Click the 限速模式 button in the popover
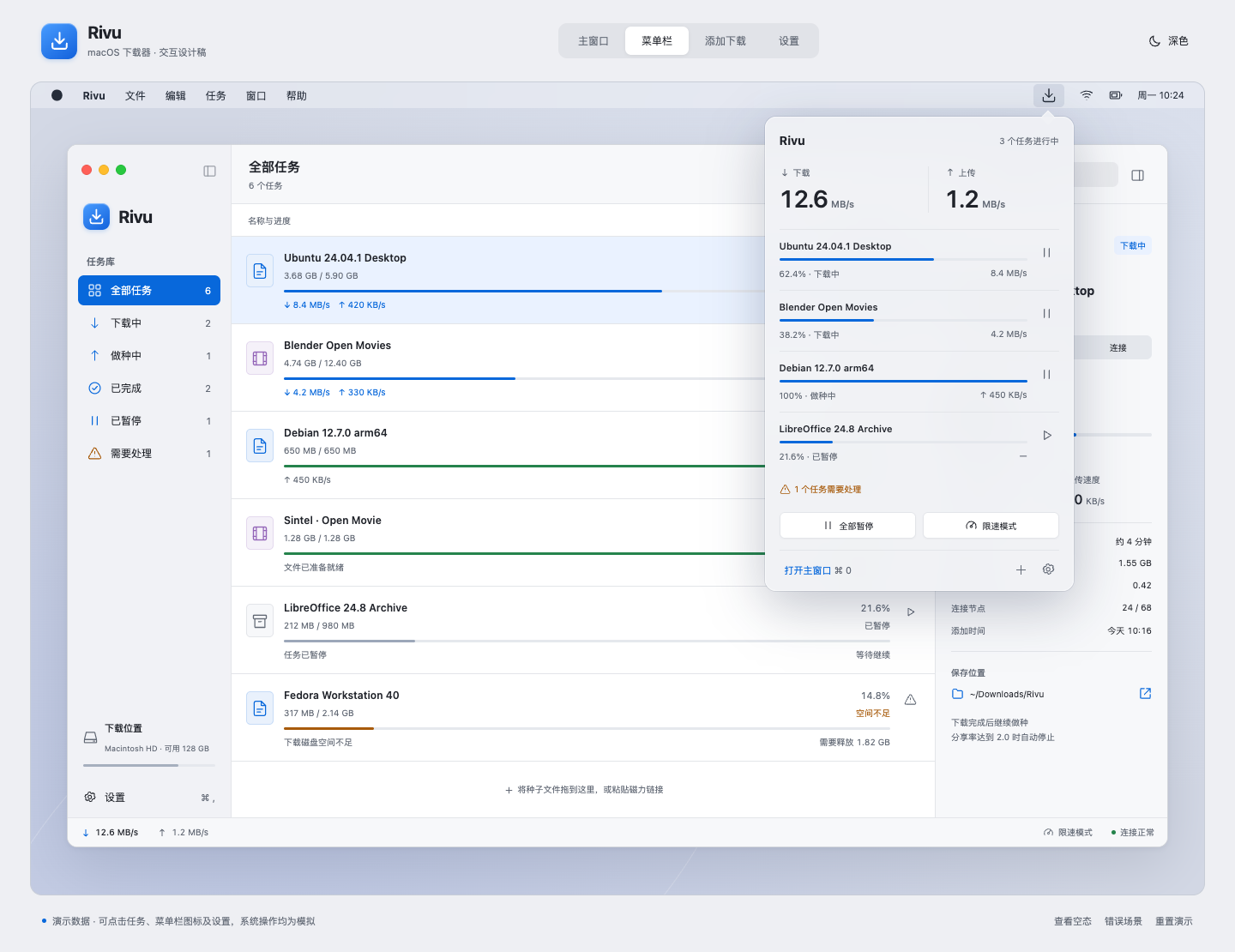 pos(991,526)
